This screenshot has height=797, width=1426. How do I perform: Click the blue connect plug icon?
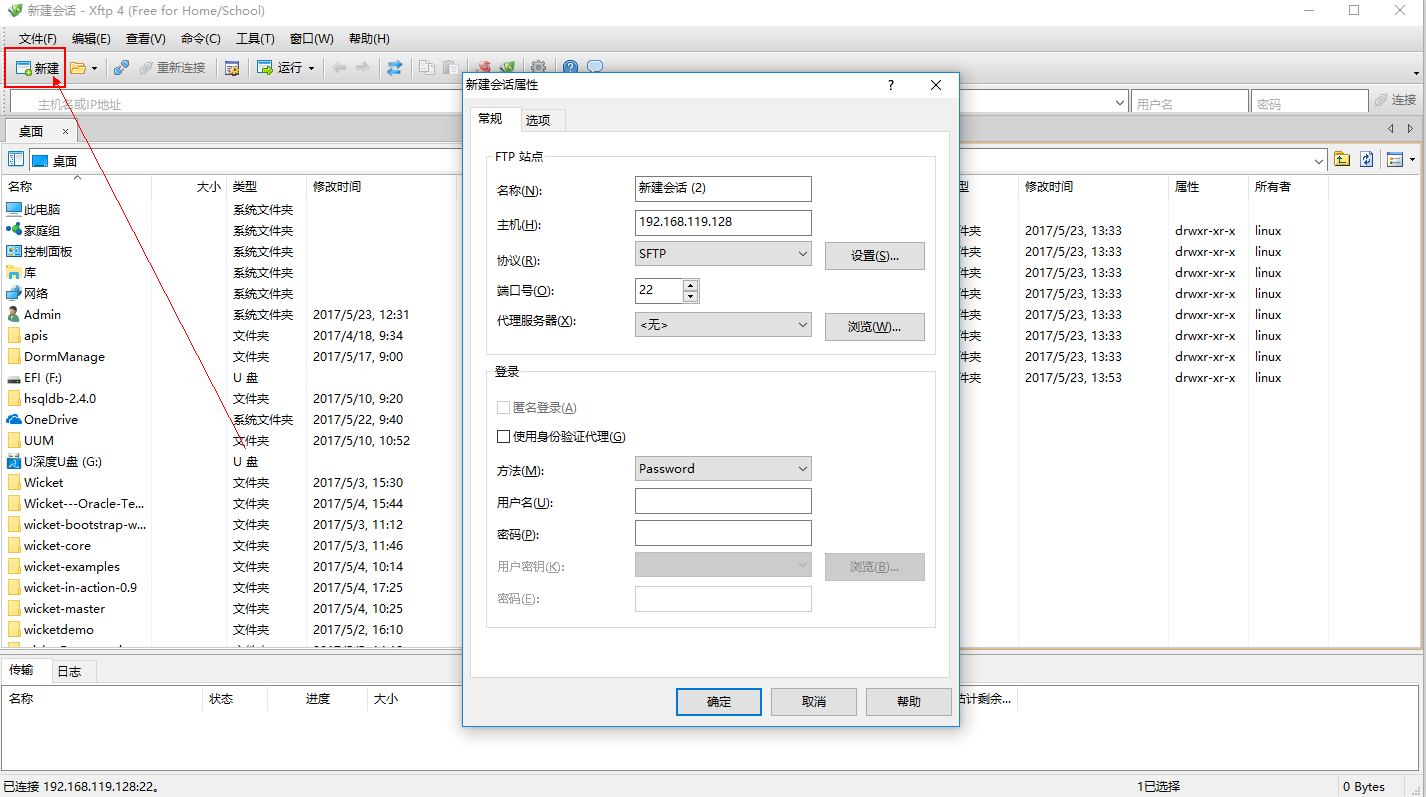[121, 68]
